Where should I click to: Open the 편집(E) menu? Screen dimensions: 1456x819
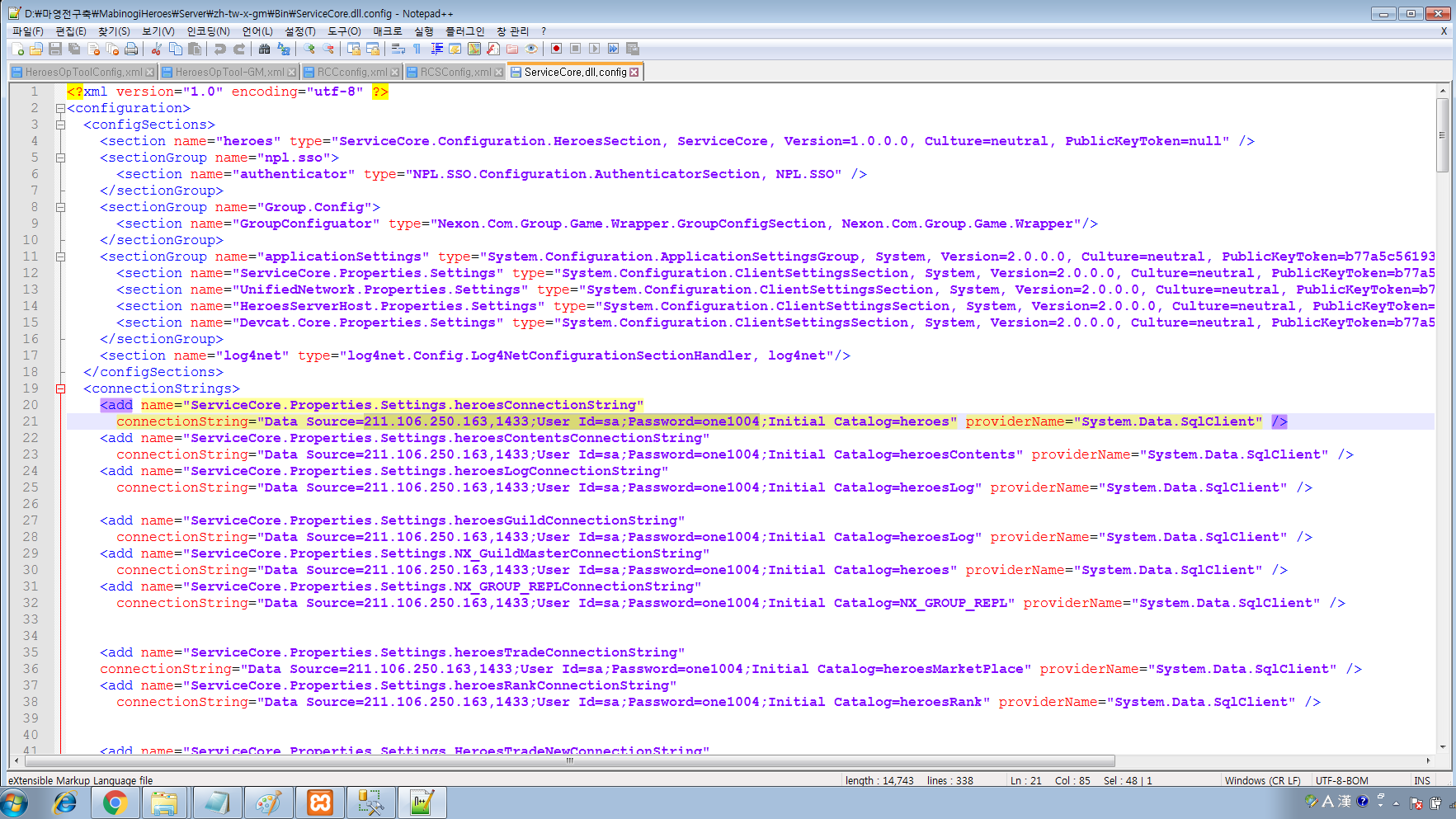tap(70, 31)
